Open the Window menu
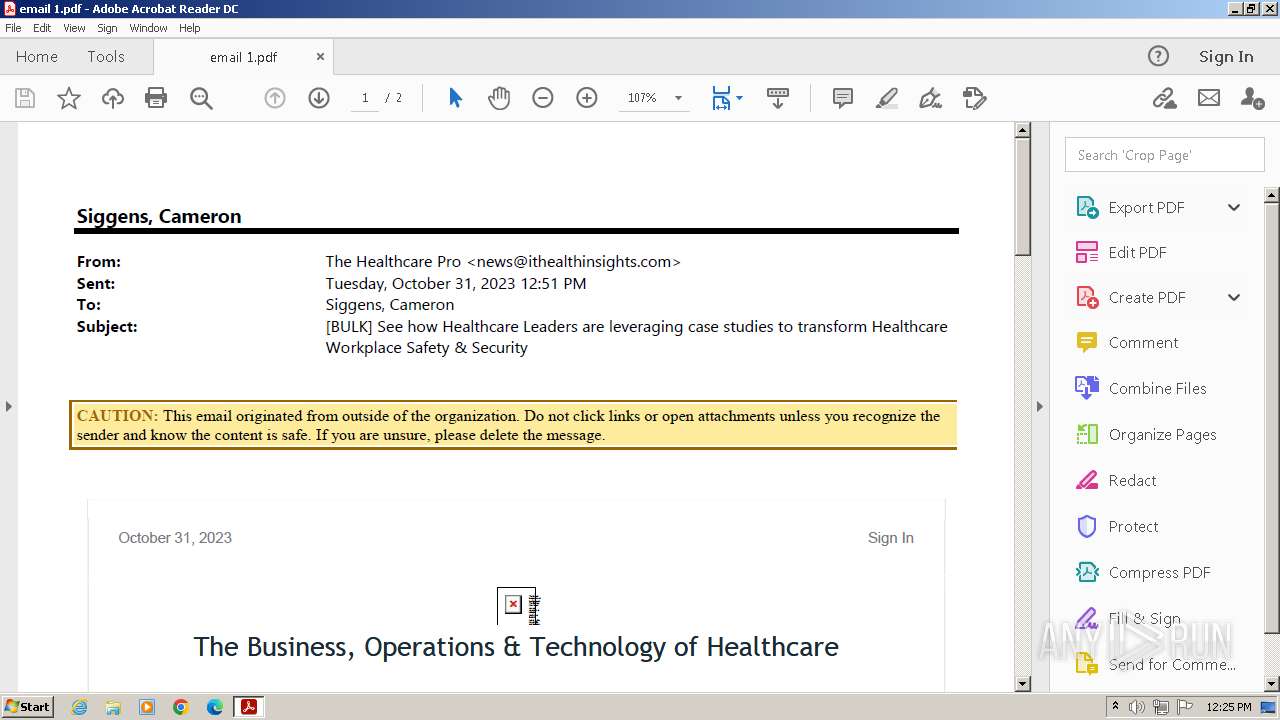 click(148, 28)
